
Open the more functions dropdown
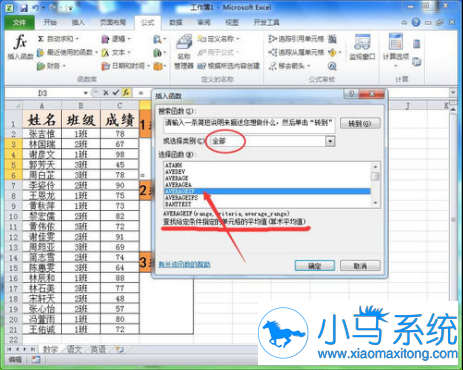159,66
